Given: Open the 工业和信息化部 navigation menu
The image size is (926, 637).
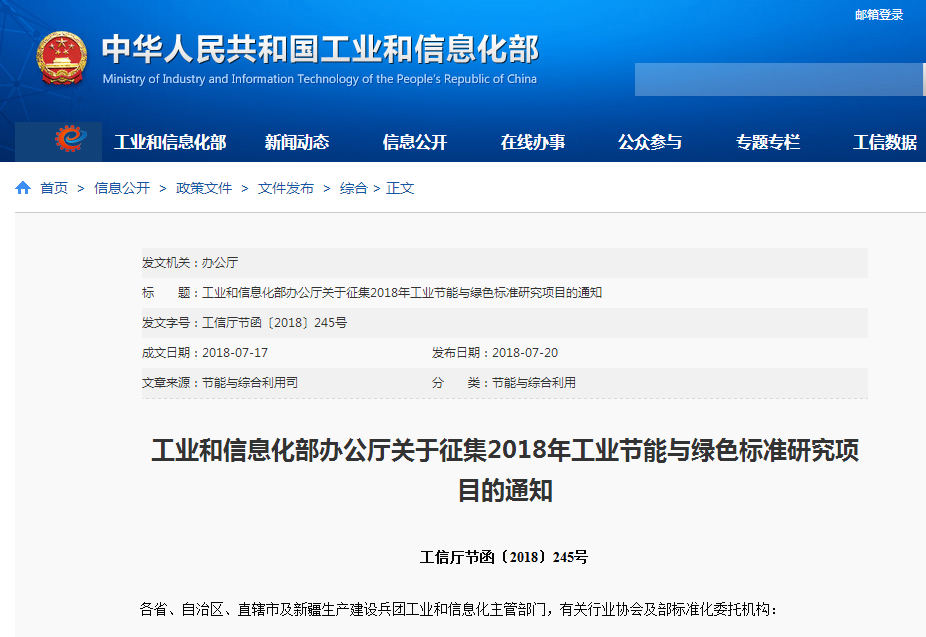Looking at the screenshot, I should pos(170,142).
